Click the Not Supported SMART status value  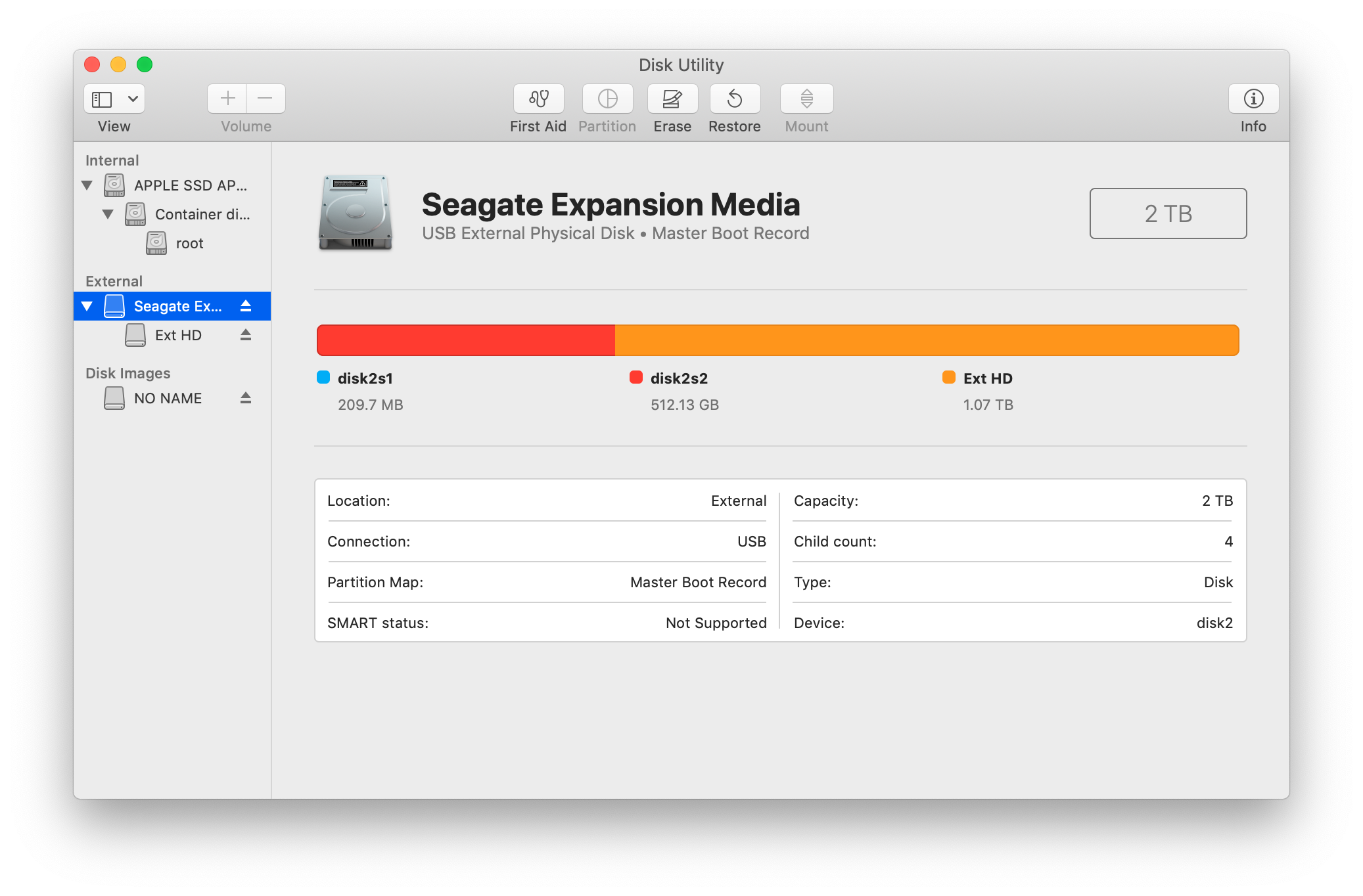(x=716, y=623)
